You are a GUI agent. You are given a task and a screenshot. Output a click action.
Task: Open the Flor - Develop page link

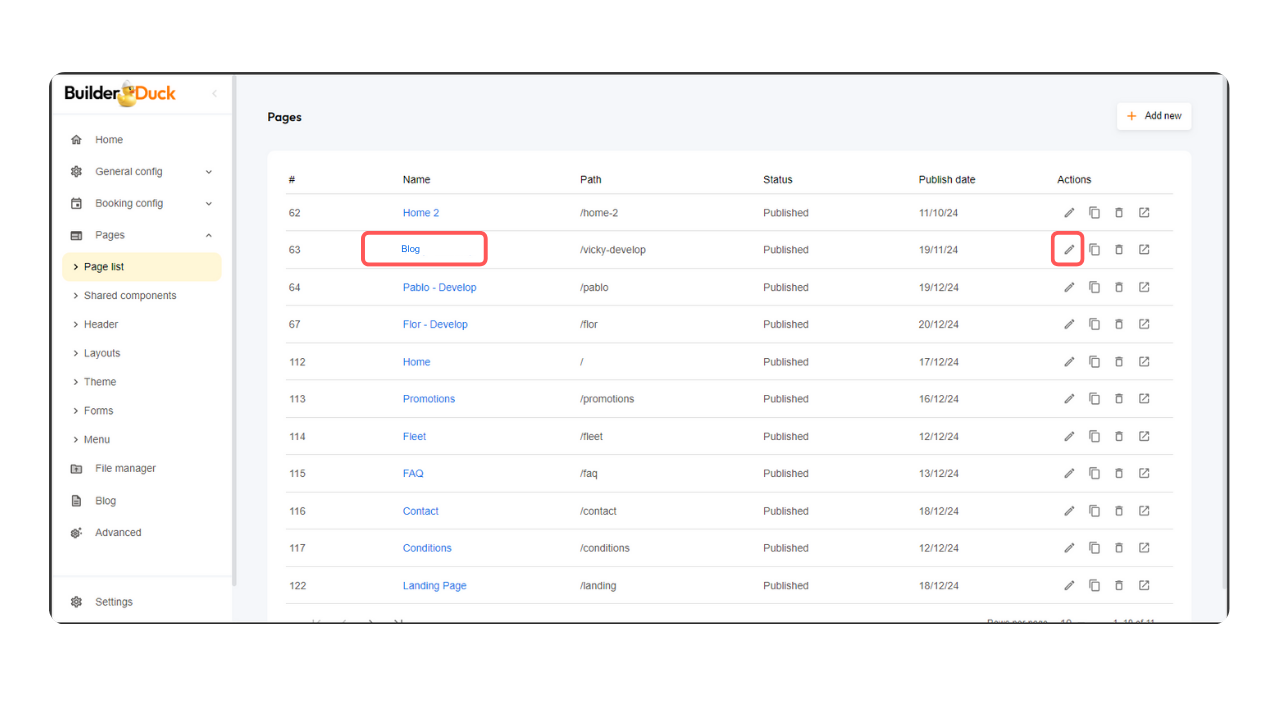click(435, 324)
